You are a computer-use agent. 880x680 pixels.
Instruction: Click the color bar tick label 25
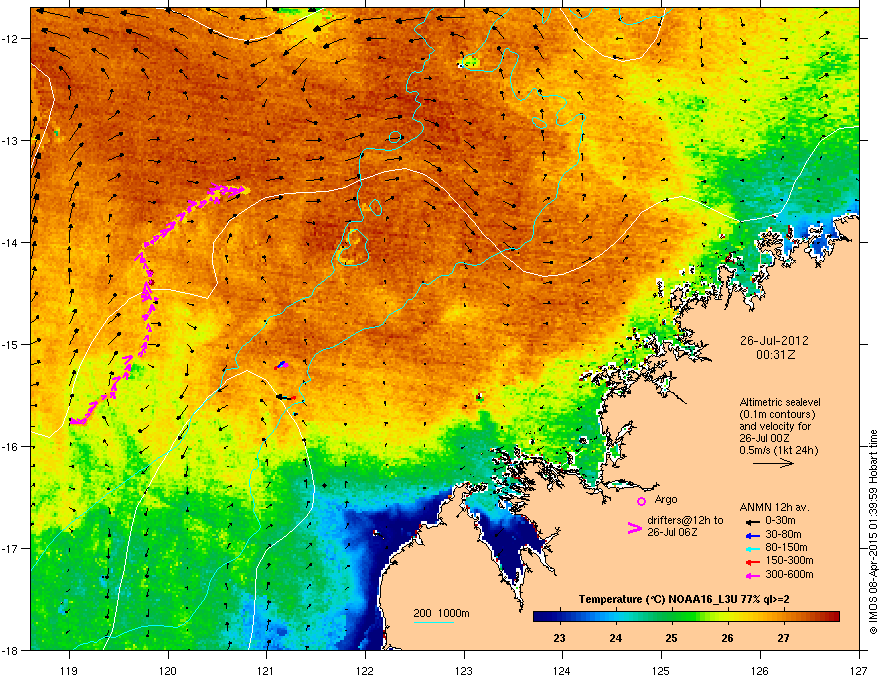tap(671, 638)
